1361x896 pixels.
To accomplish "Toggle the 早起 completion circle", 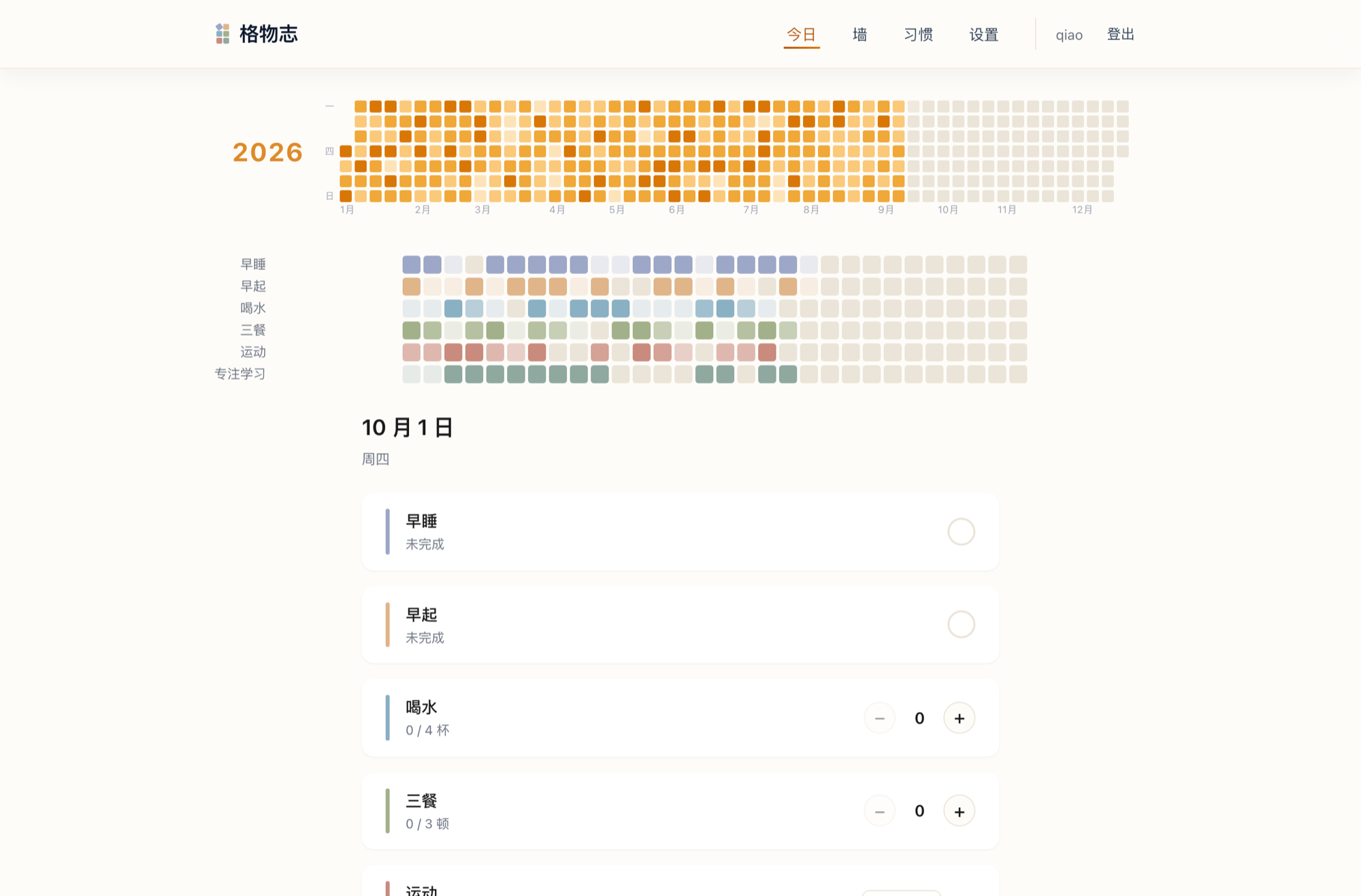I will (x=961, y=624).
